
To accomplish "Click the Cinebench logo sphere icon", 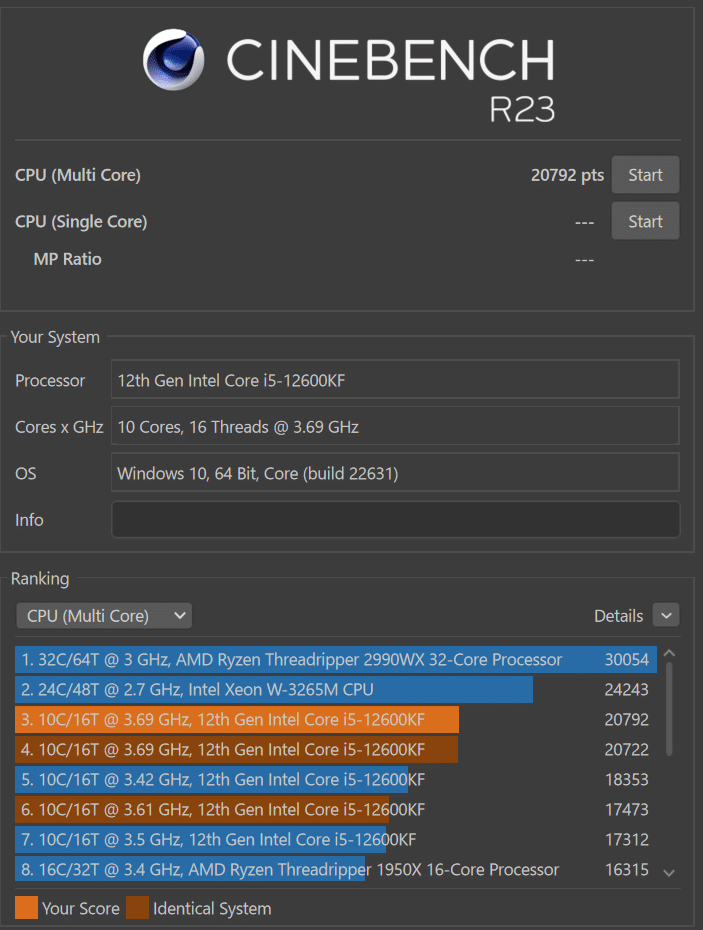I will pyautogui.click(x=173, y=60).
